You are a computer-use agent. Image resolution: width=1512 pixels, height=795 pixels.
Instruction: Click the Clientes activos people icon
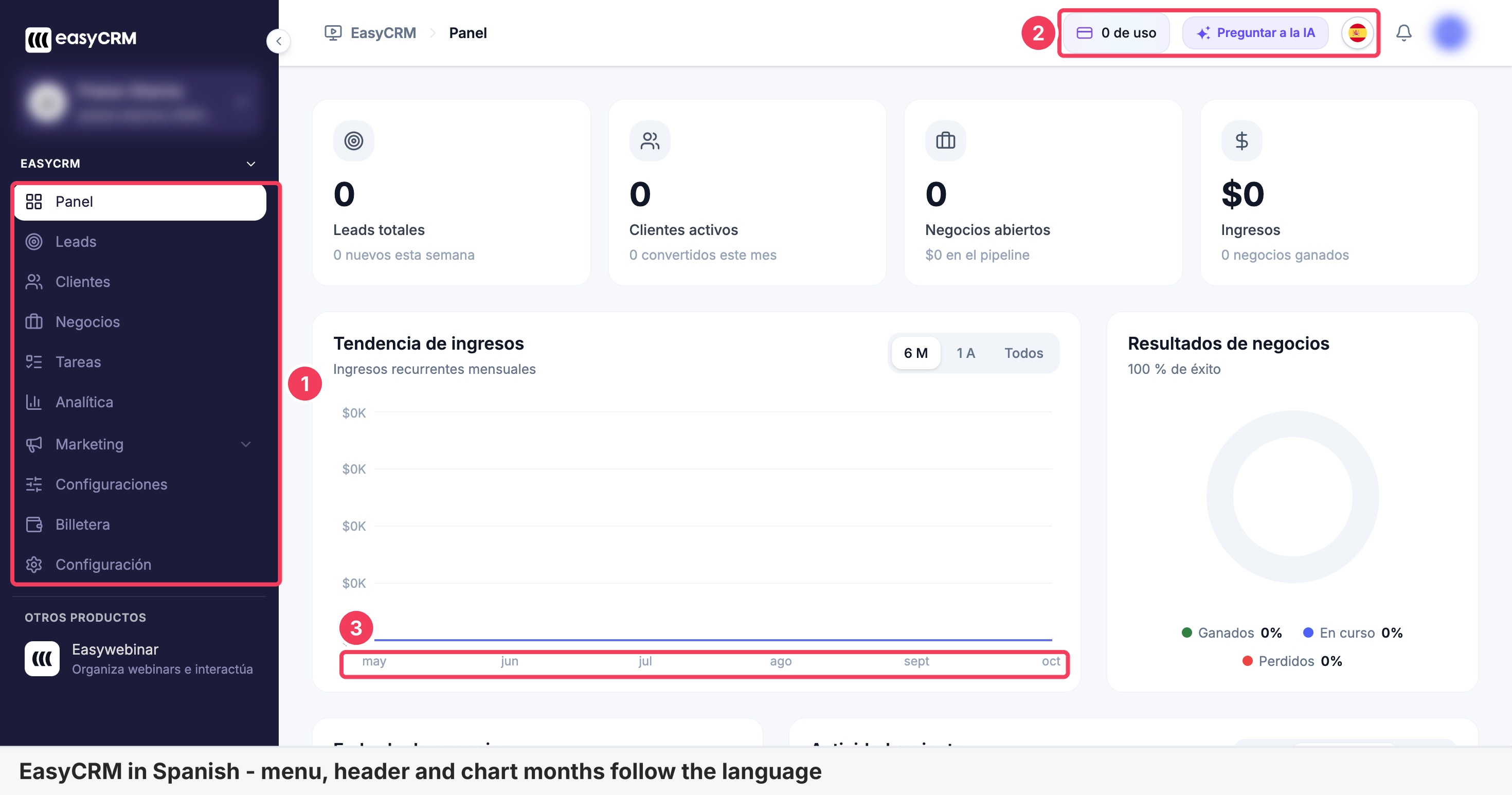[x=650, y=141]
